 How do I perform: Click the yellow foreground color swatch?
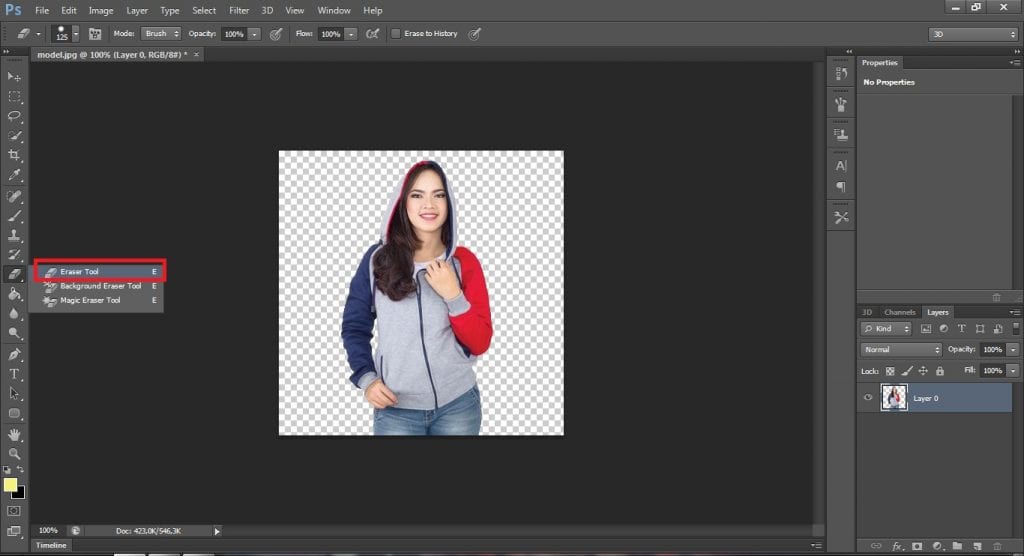11,485
